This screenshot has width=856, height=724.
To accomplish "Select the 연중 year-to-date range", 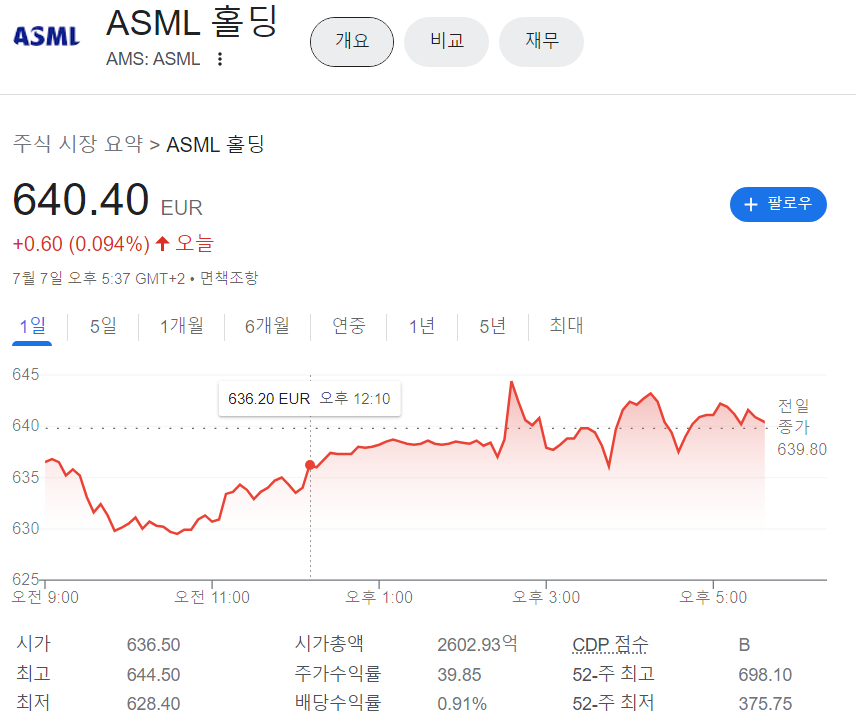I will pos(348,326).
